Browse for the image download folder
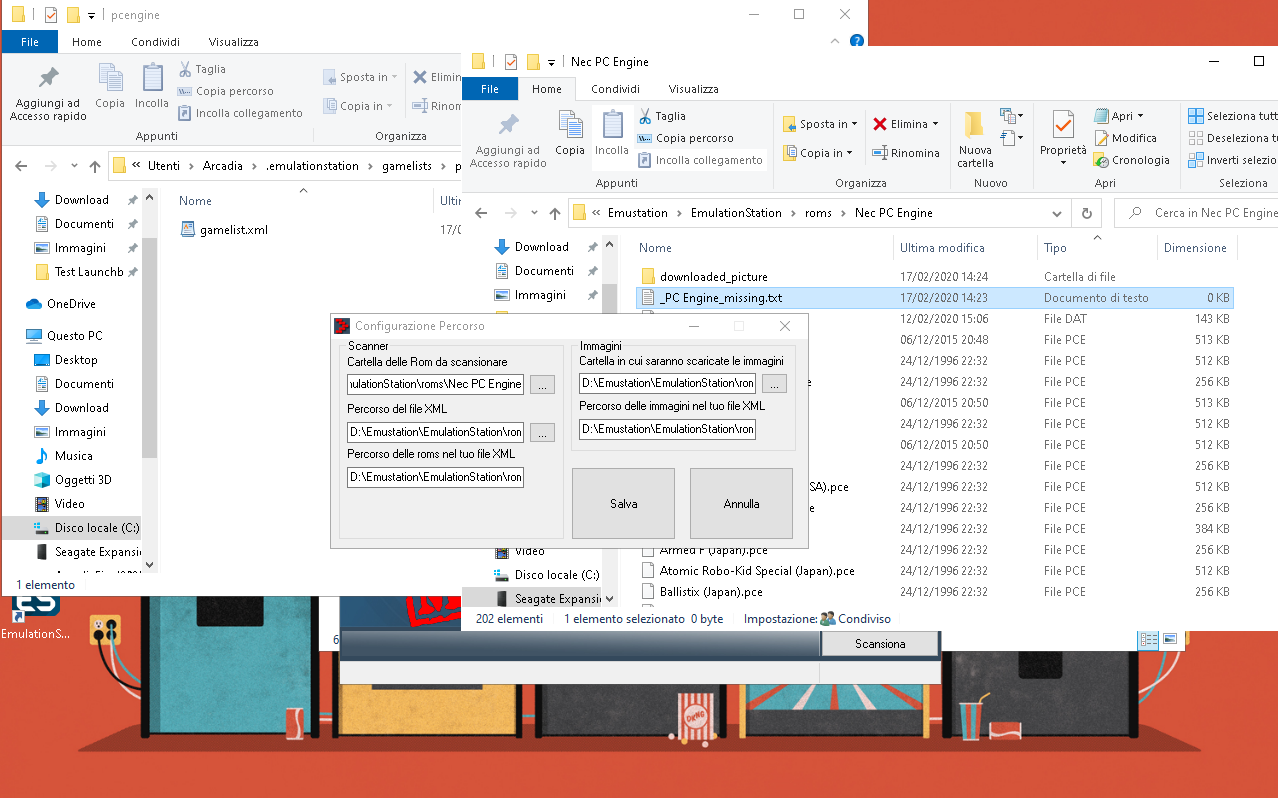The image size is (1278, 798). point(774,383)
